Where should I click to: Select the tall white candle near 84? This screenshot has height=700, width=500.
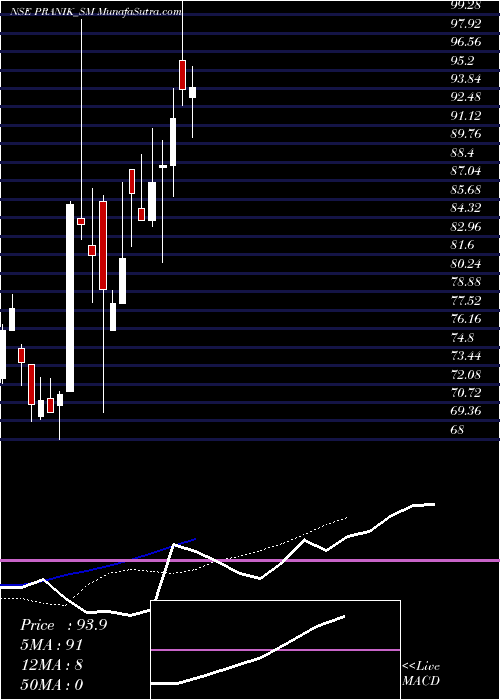[x=70, y=298]
